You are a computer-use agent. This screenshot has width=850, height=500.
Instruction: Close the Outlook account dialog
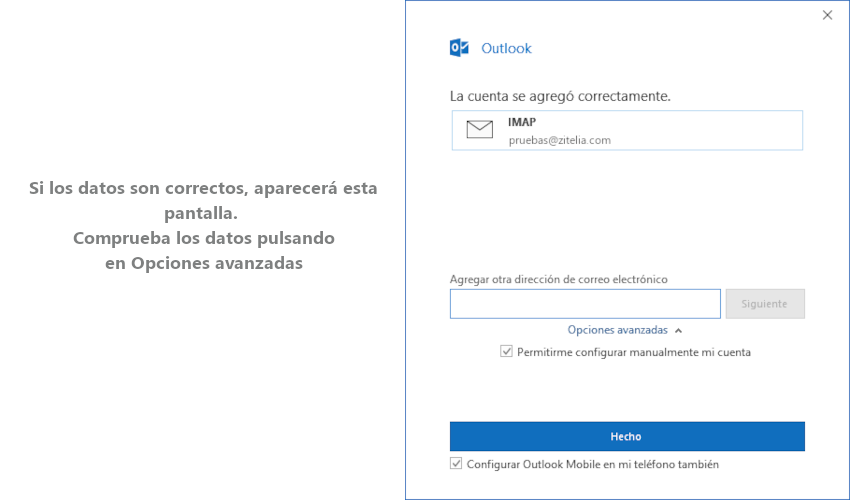(827, 15)
